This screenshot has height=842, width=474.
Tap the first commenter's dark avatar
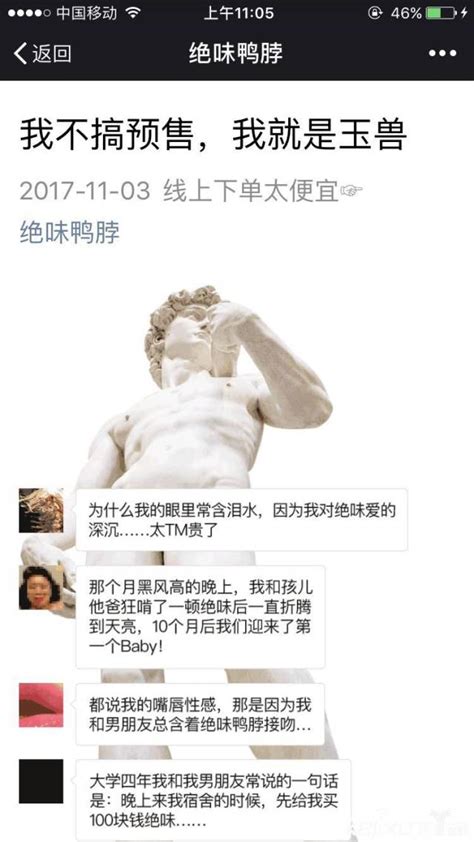[41, 510]
